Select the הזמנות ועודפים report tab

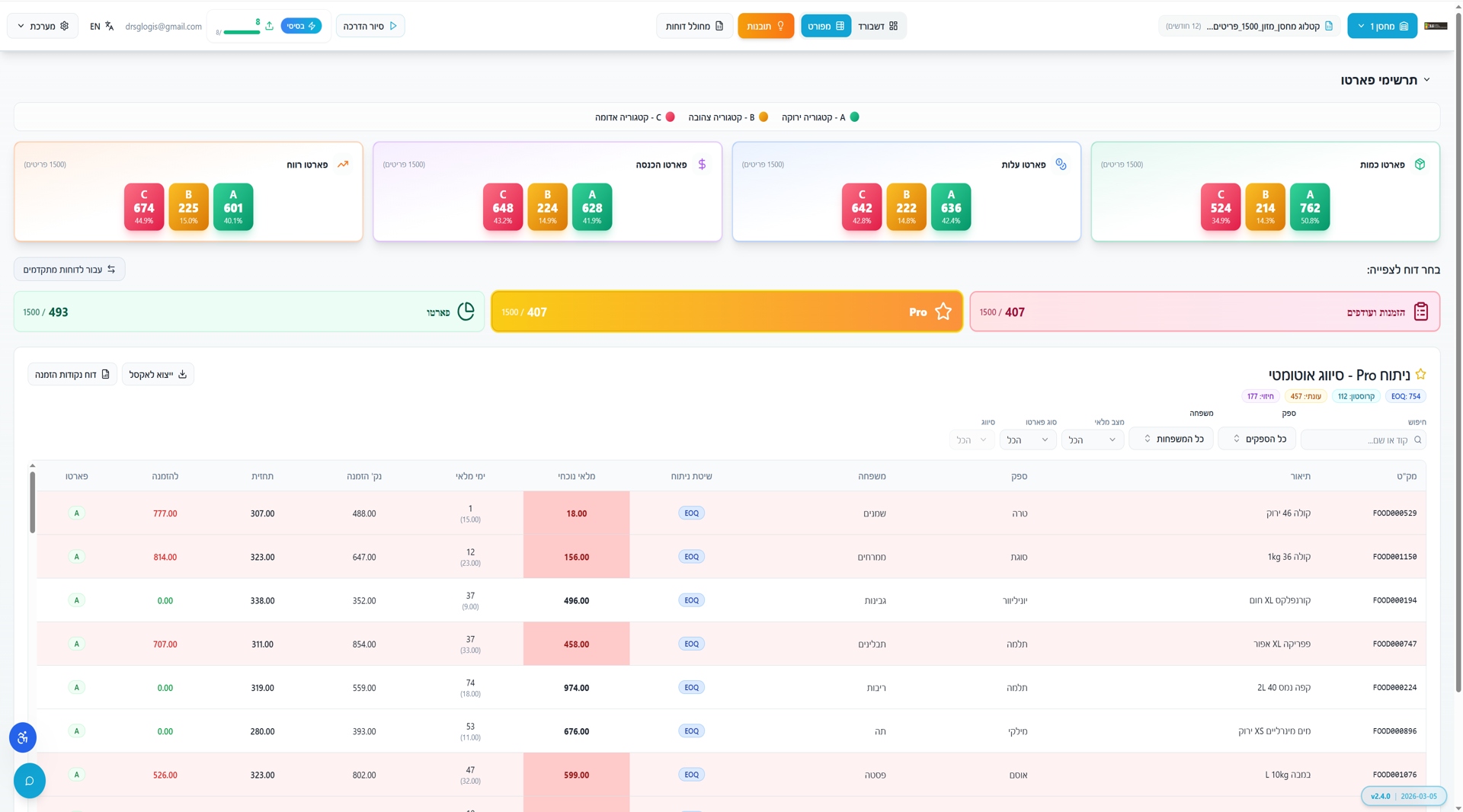pyautogui.click(x=1204, y=312)
